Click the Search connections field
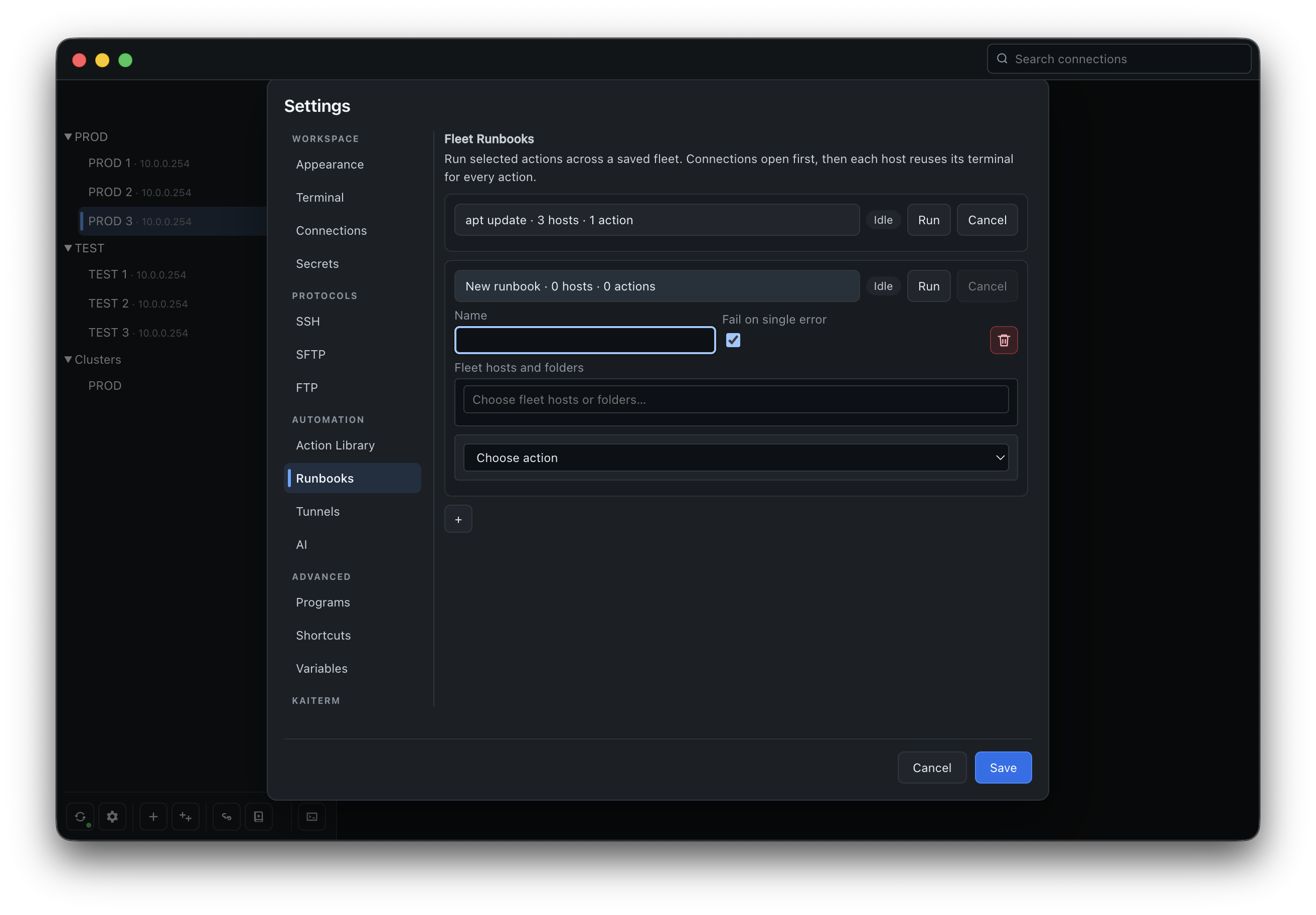This screenshot has height=915, width=1316. [x=1119, y=59]
